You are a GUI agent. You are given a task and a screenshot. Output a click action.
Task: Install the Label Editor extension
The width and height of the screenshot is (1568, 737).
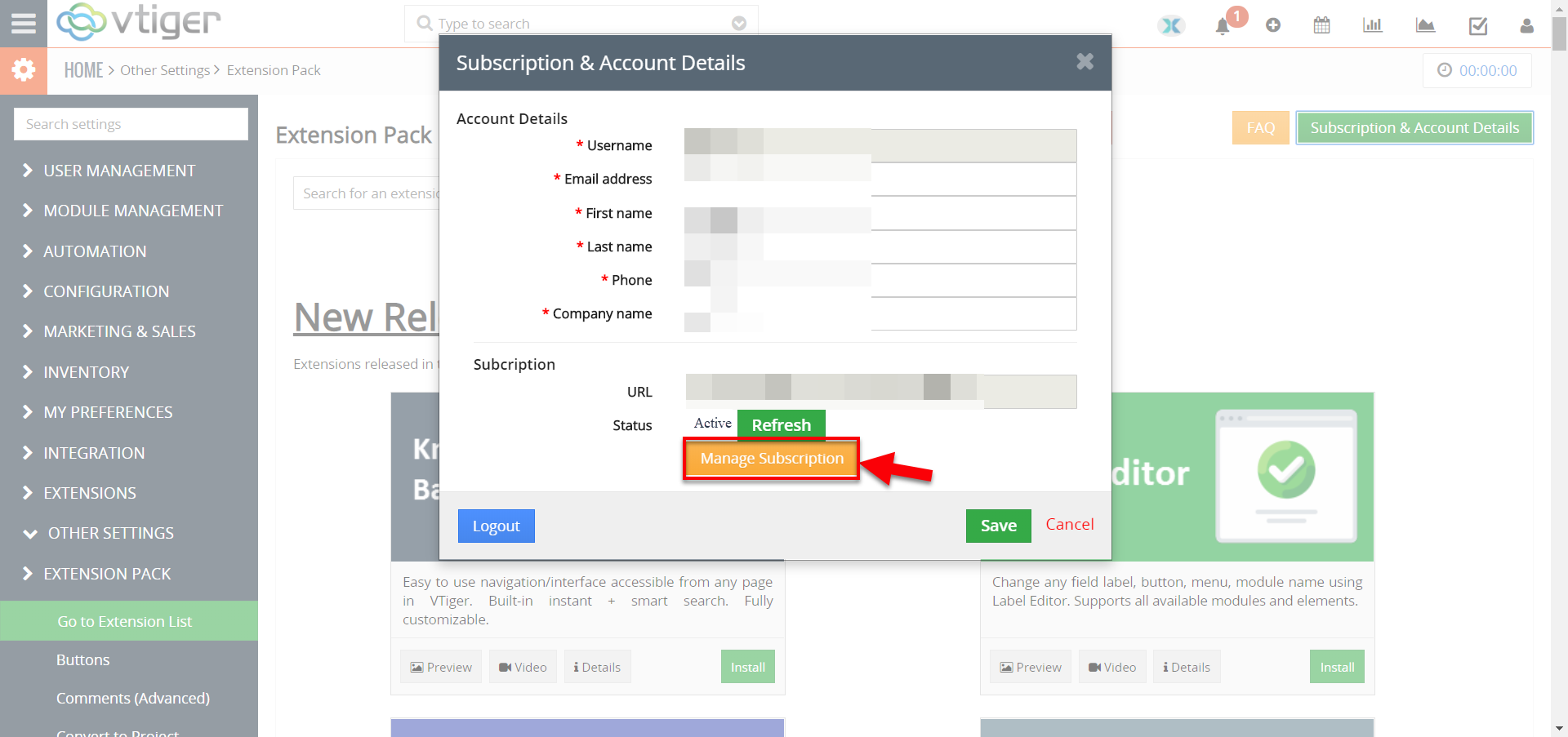click(x=1337, y=667)
